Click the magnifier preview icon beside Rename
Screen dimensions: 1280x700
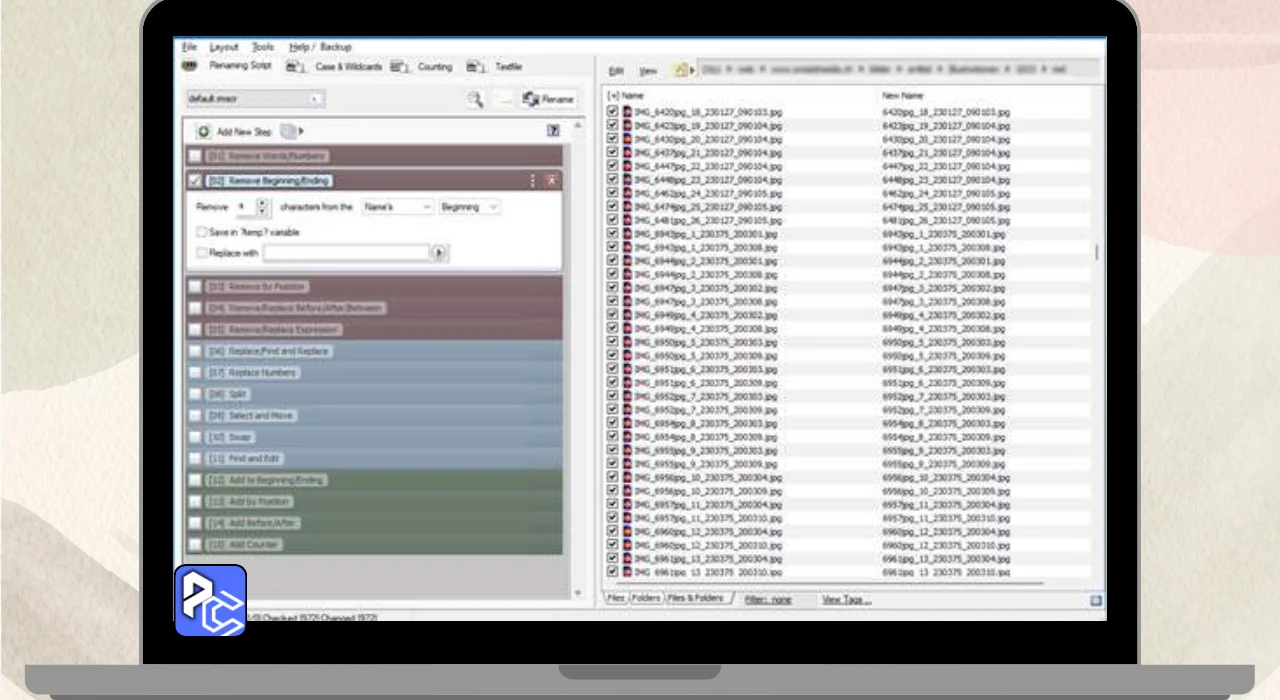coord(476,99)
